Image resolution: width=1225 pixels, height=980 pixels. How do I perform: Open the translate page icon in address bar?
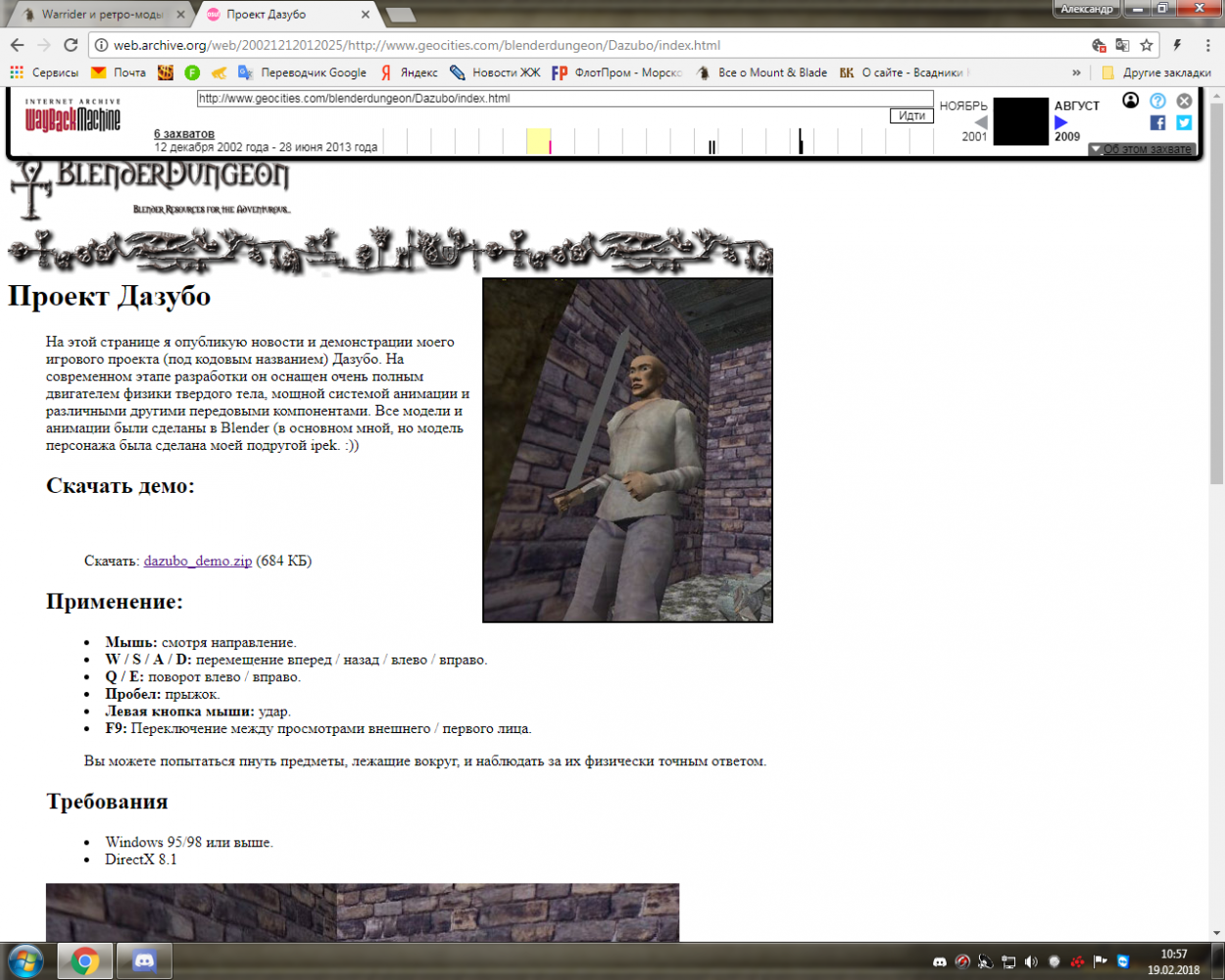(1123, 45)
